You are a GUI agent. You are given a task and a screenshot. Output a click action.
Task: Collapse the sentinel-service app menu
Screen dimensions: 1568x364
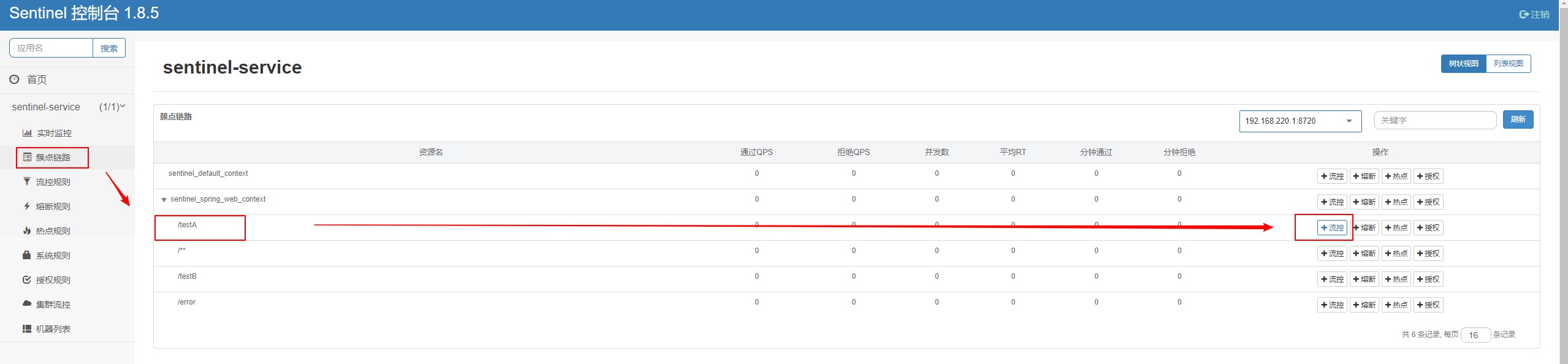[67, 107]
